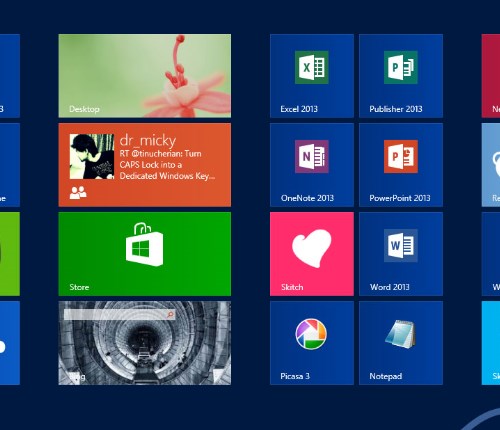Click the 'Store' label text

click(79, 287)
